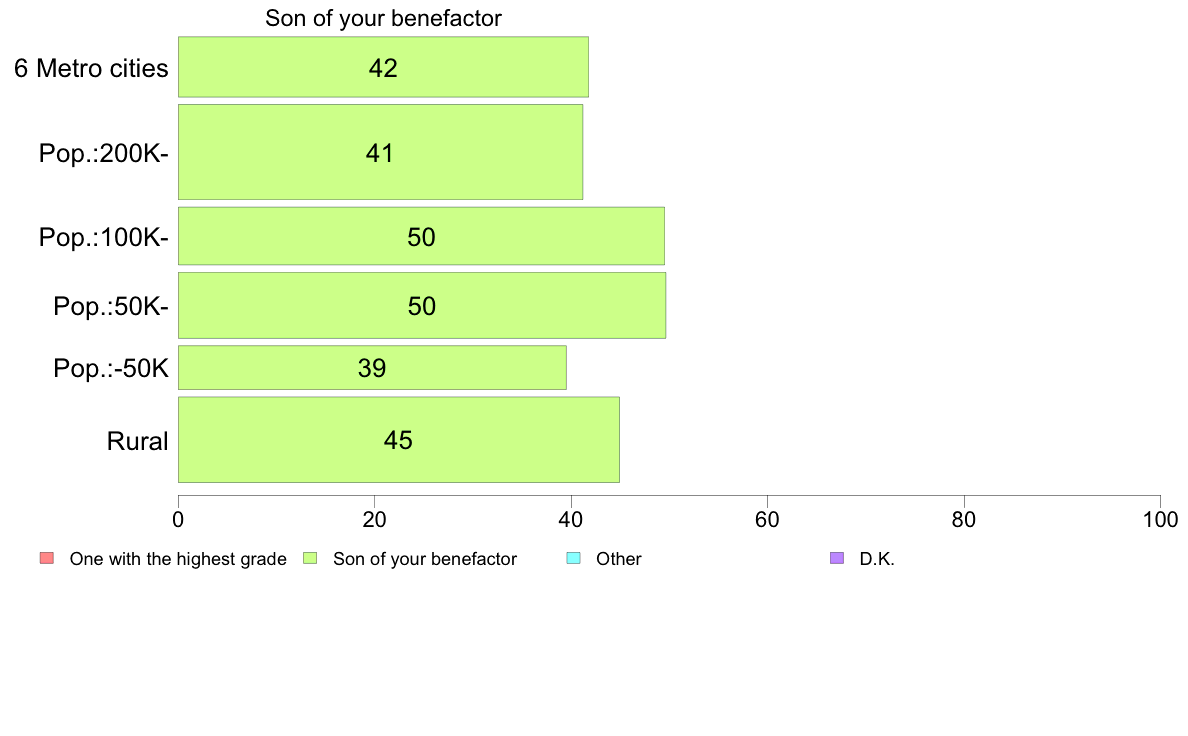
Task: Click the 6 Metro cities axis label
Action: pos(91,68)
